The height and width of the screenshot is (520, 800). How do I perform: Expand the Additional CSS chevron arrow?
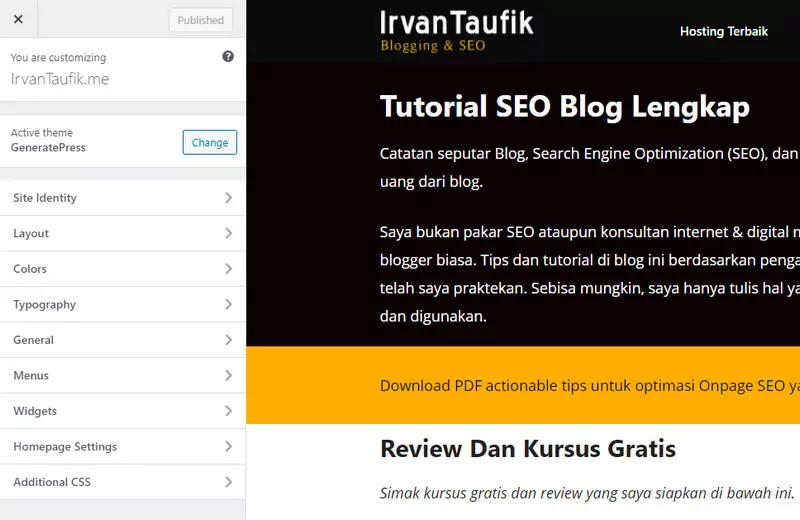[229, 482]
